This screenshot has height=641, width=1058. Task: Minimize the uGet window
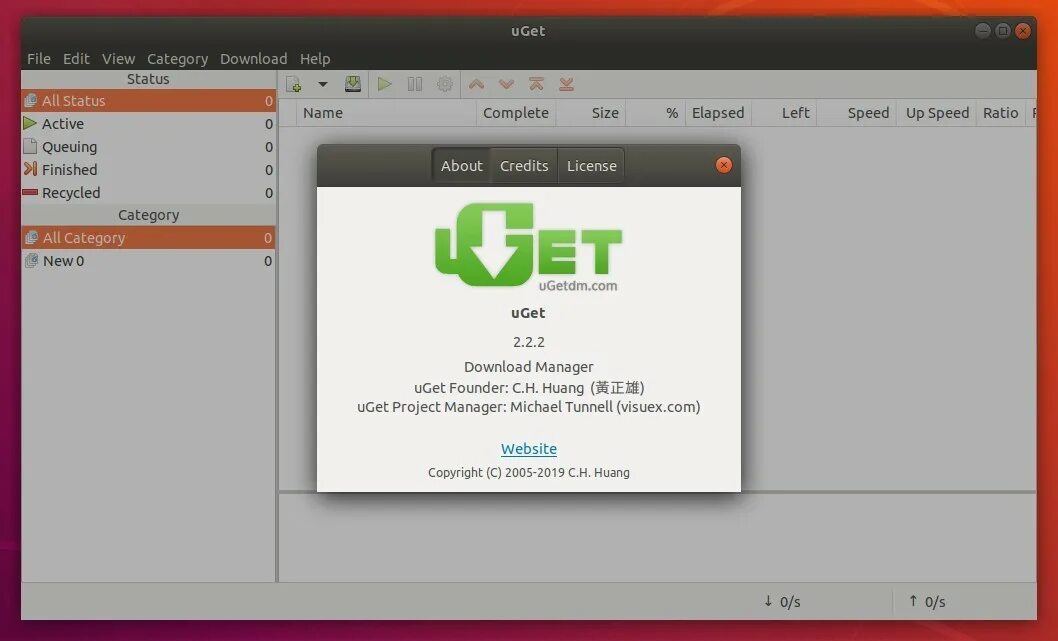983,30
